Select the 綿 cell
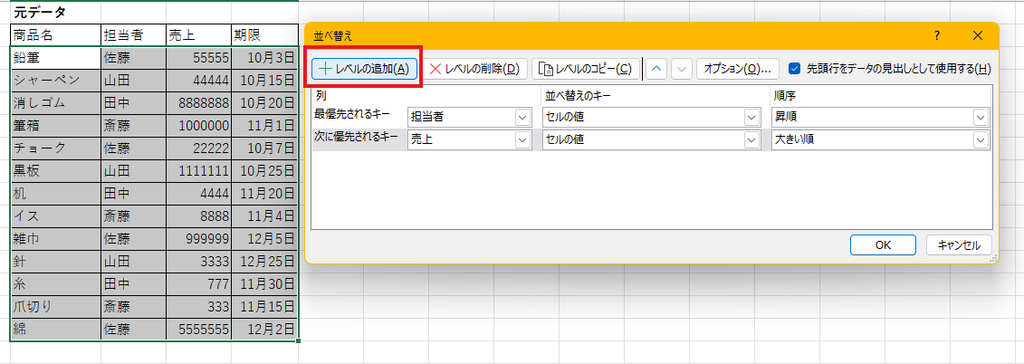The width and height of the screenshot is (1024, 364). click(x=56, y=329)
